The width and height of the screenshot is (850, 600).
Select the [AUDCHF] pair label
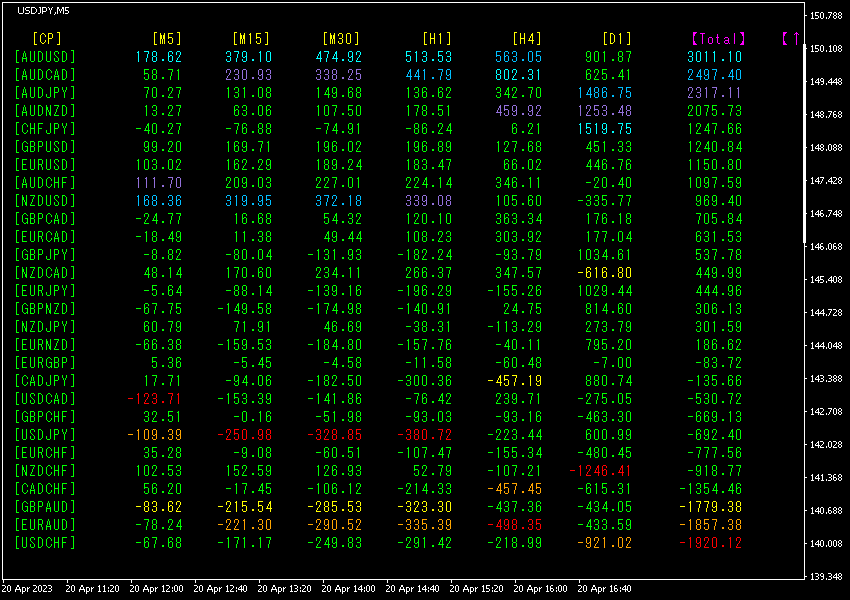point(45,183)
